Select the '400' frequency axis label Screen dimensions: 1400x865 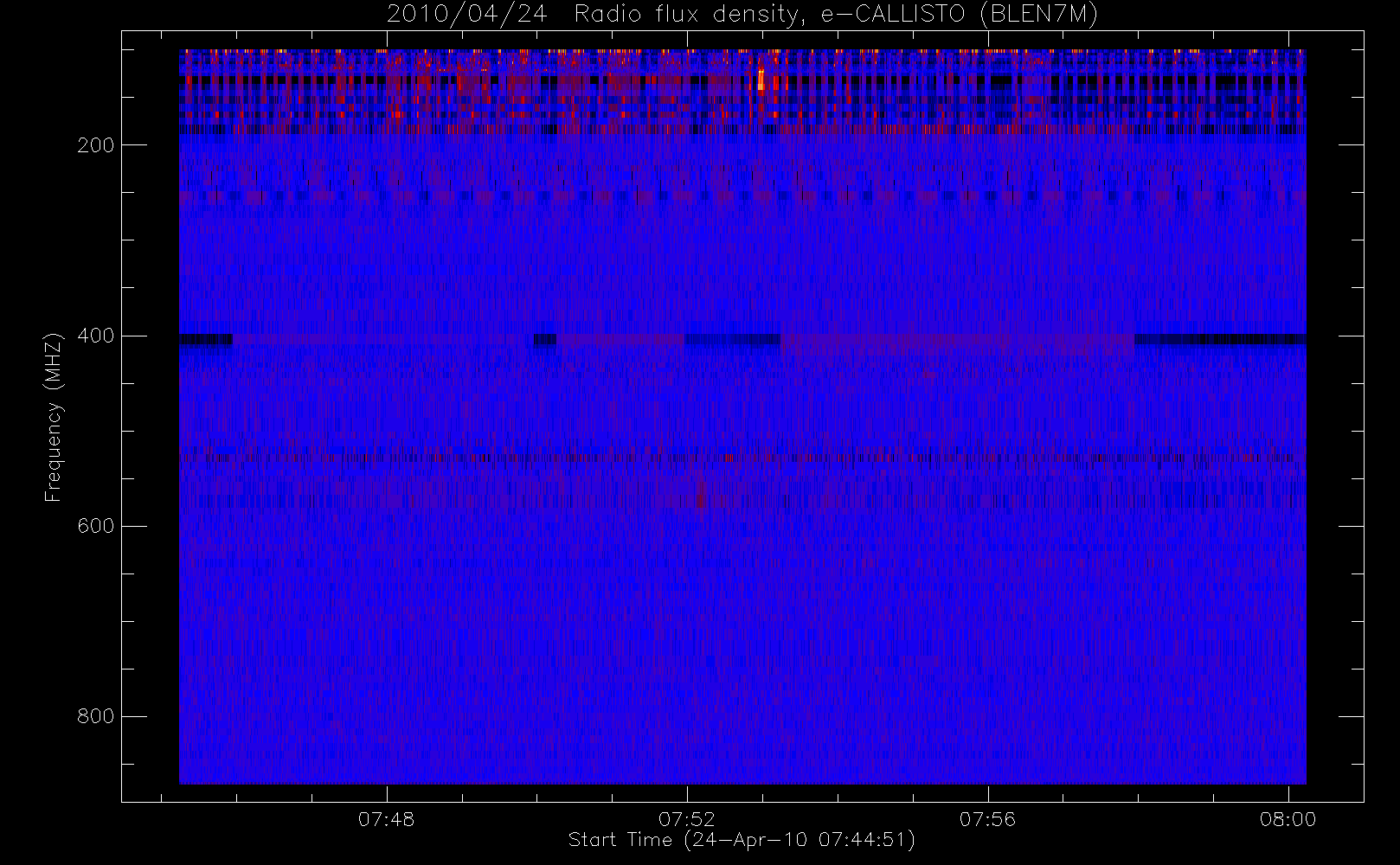[95, 336]
